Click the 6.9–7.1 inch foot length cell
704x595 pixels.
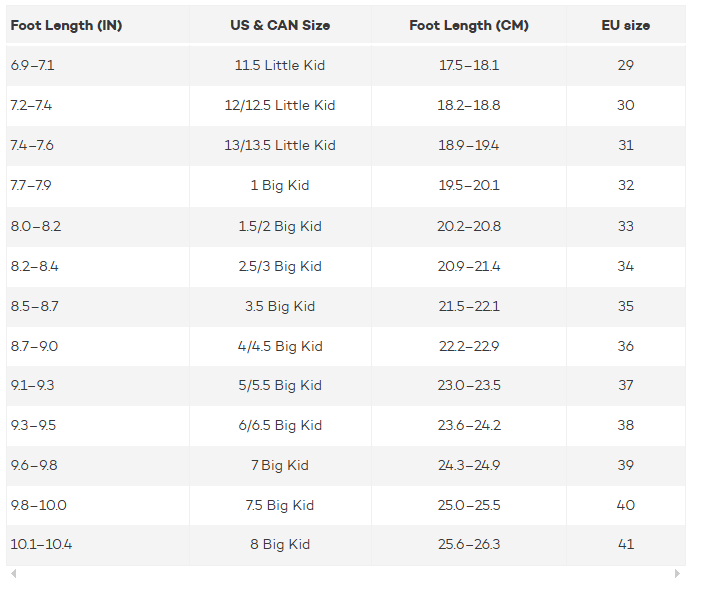pyautogui.click(x=33, y=65)
